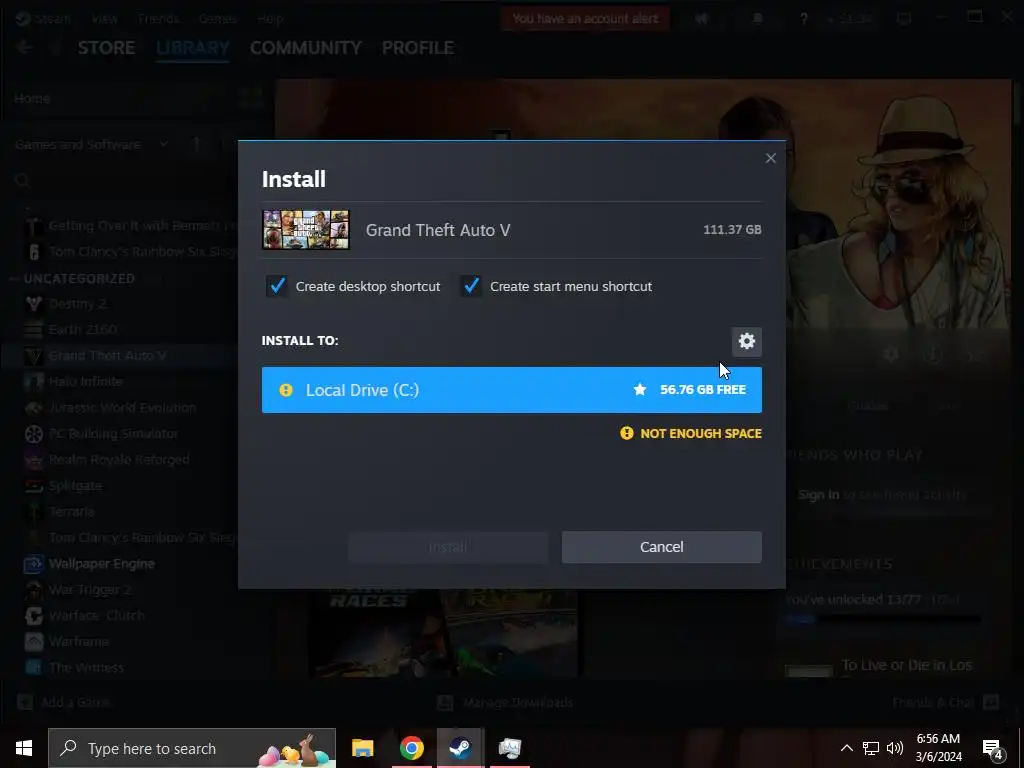Open the STORE tab
The height and width of the screenshot is (768, 1024).
[x=106, y=48]
